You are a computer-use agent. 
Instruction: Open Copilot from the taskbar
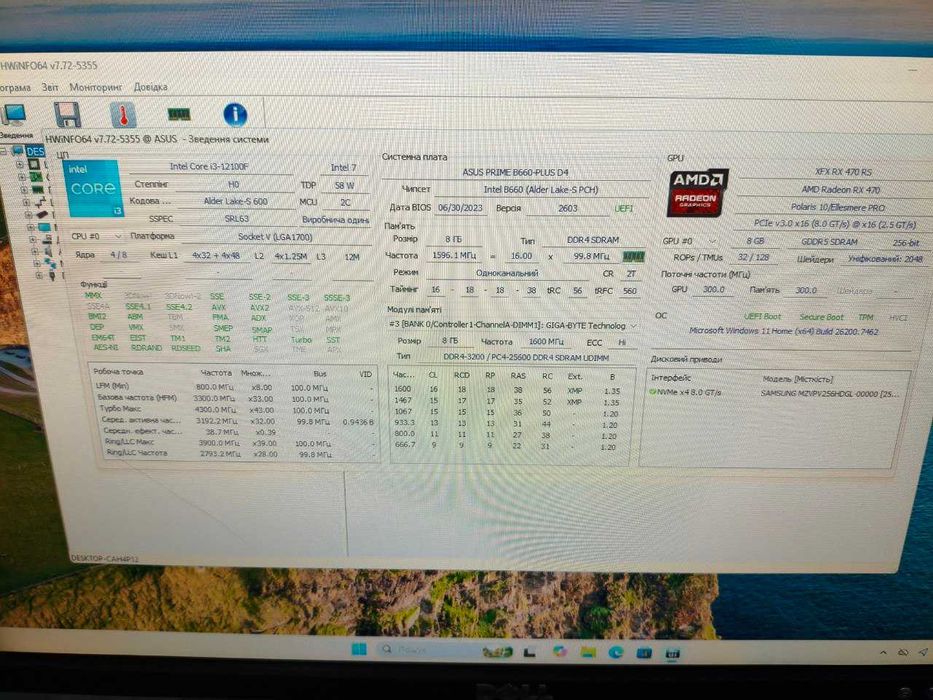pyautogui.click(x=559, y=651)
